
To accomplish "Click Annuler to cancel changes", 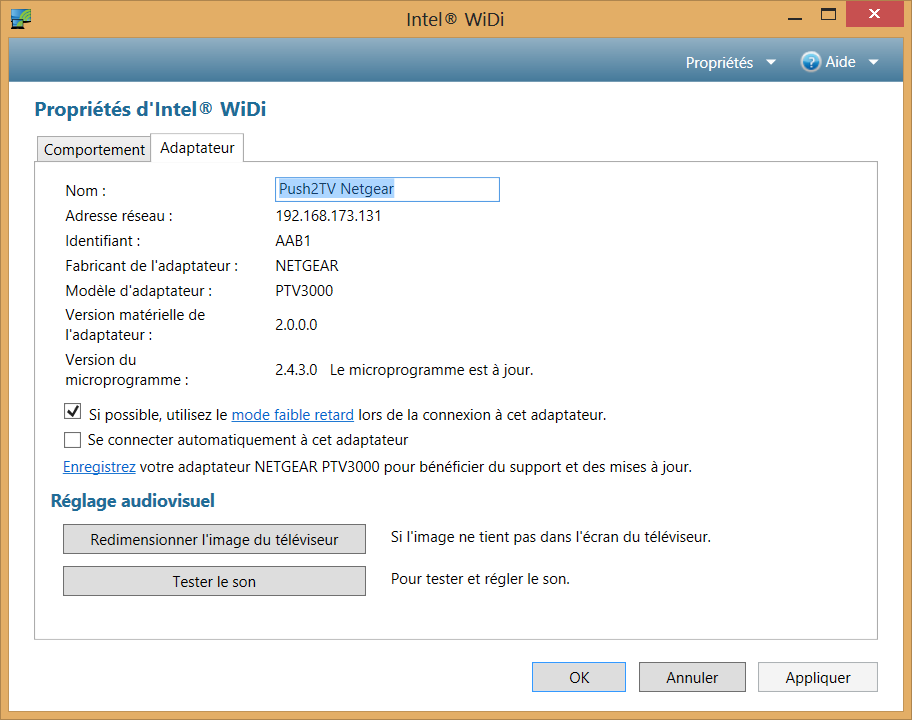I will [x=692, y=677].
